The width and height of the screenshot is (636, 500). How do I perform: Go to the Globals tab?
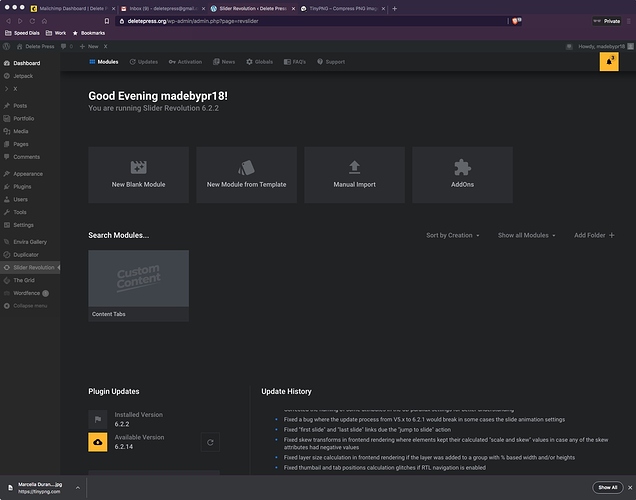(x=259, y=62)
